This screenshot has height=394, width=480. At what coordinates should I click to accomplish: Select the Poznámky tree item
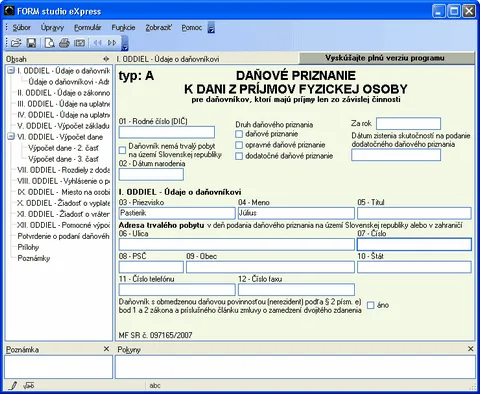[x=34, y=258]
